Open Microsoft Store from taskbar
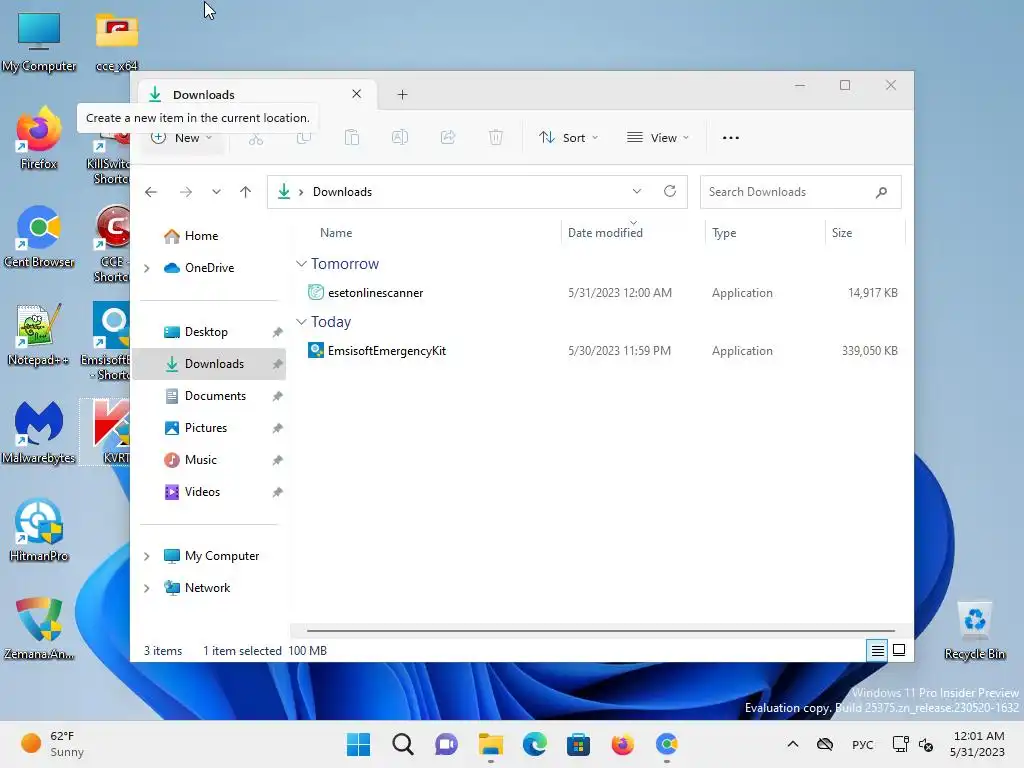Image resolution: width=1024 pixels, height=768 pixels. pyautogui.click(x=579, y=744)
